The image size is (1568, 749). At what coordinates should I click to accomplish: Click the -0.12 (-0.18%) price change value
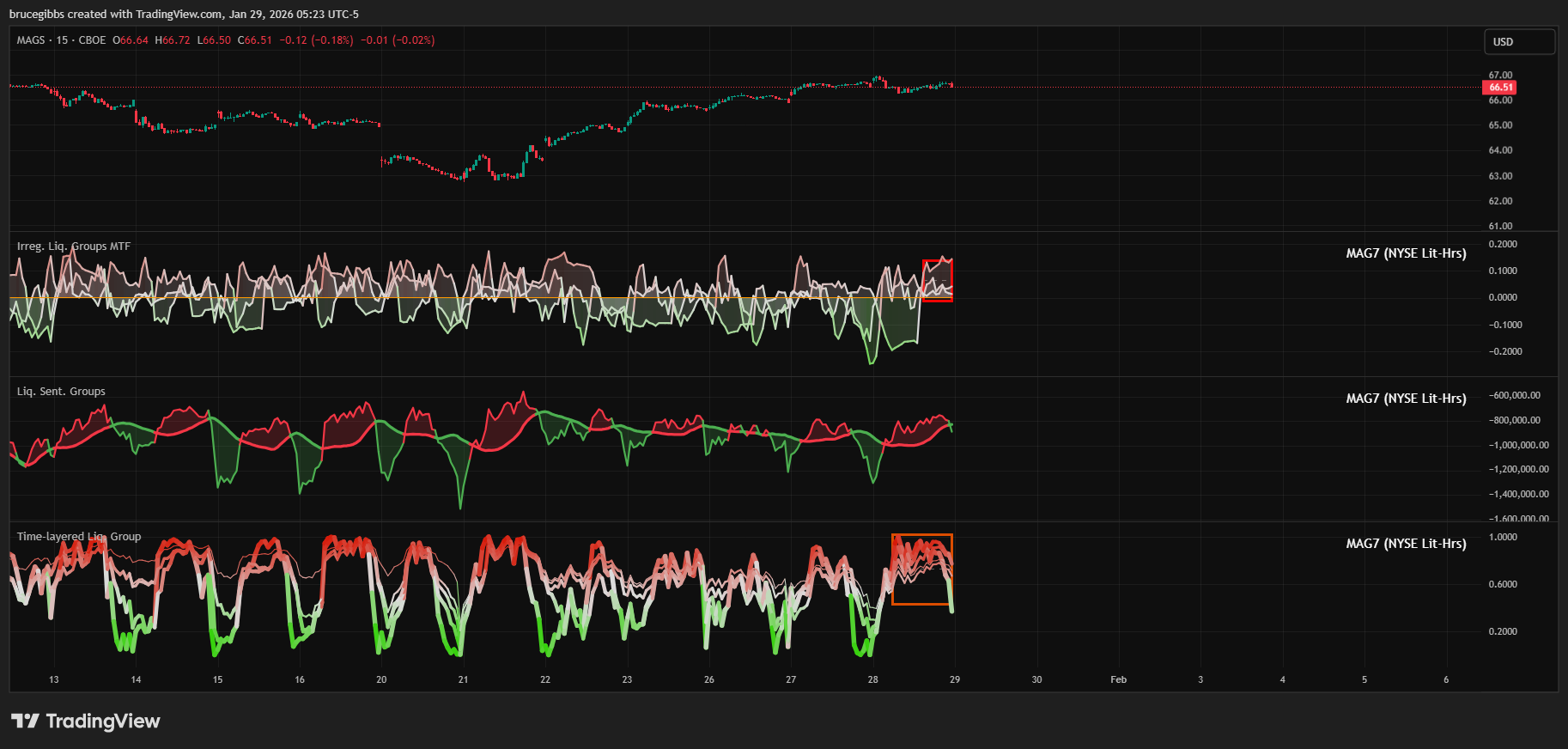pos(316,40)
